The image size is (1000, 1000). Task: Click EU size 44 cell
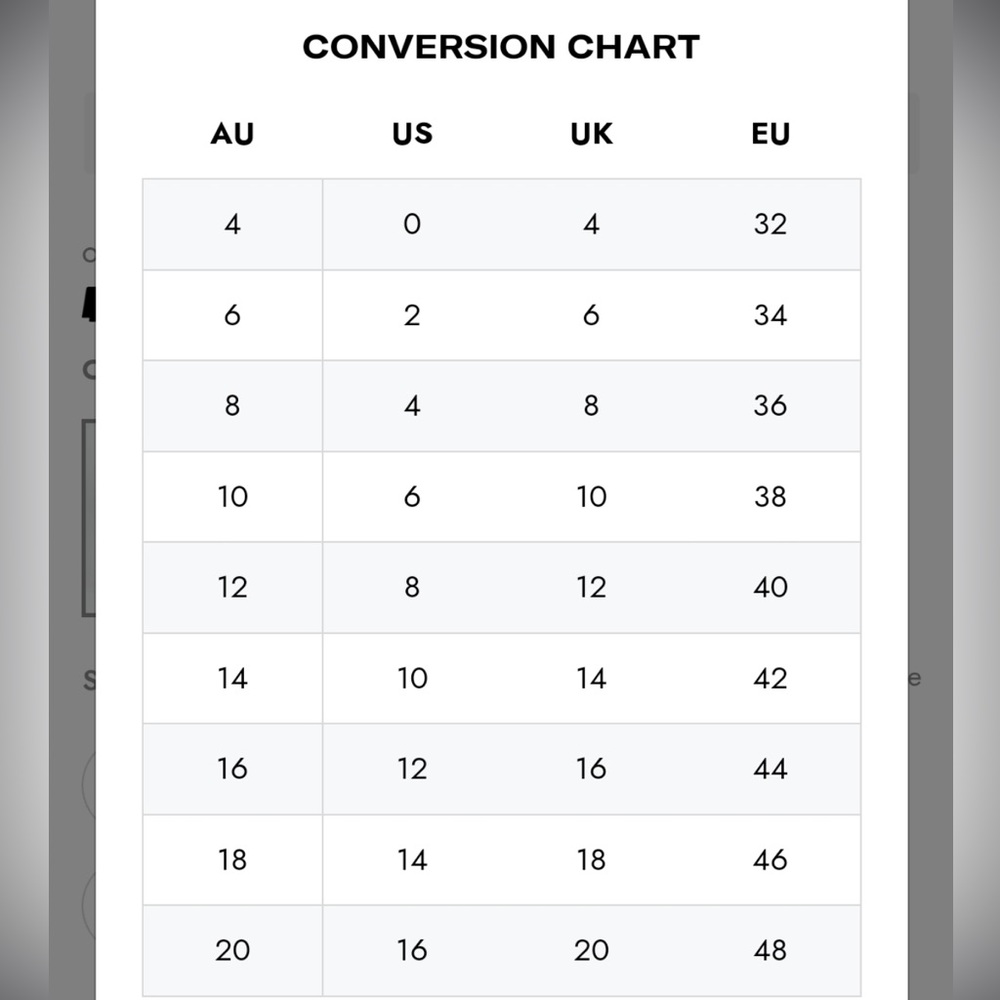pos(770,769)
